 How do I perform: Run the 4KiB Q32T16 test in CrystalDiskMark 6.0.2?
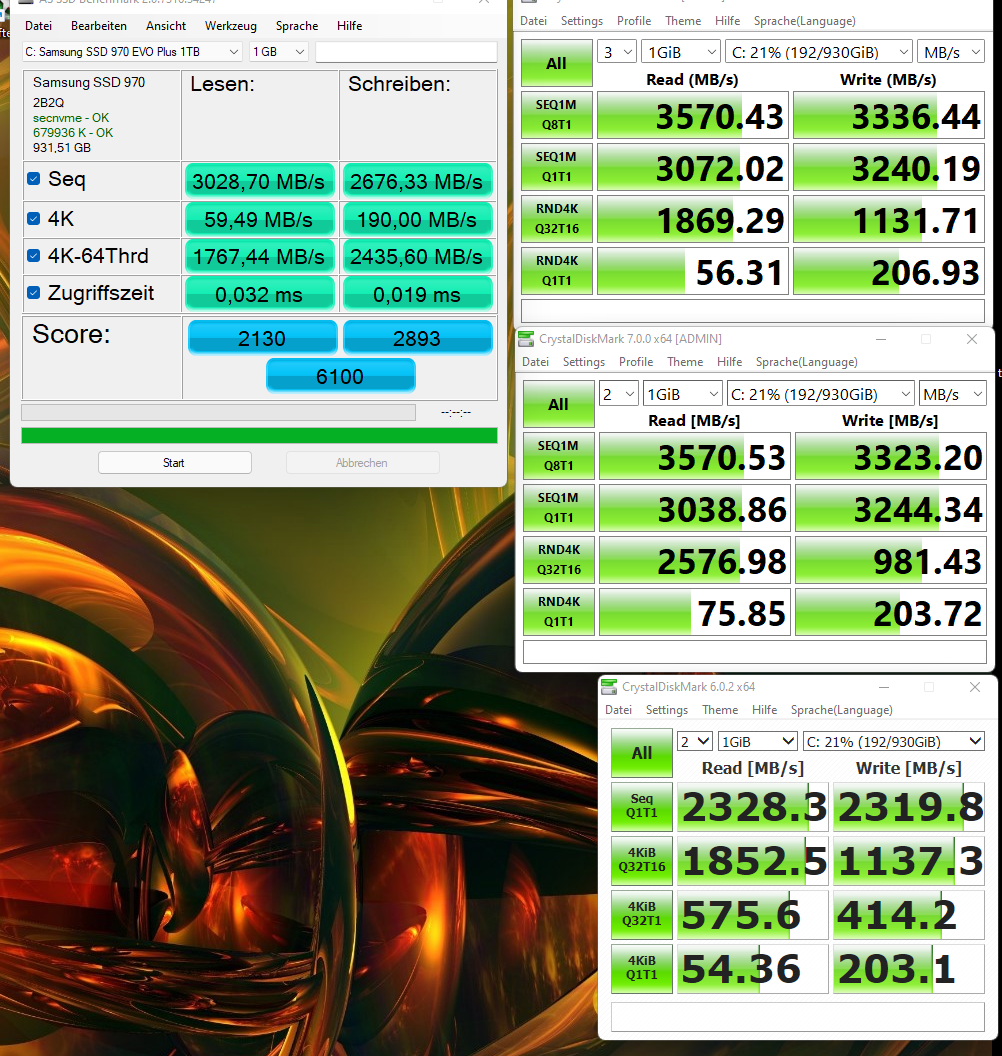coord(642,860)
